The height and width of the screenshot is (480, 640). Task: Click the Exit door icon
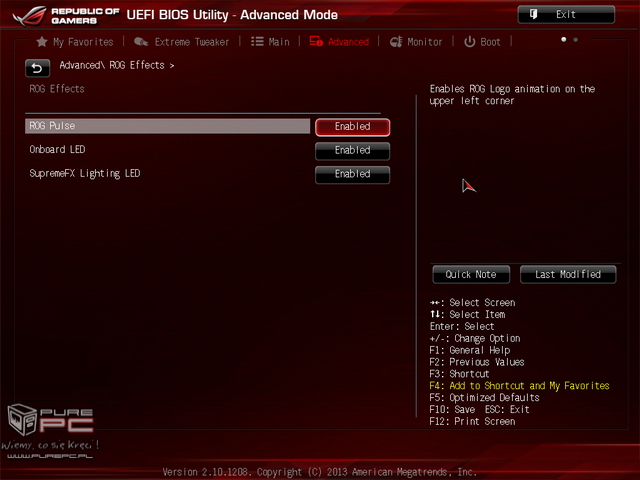coord(533,14)
